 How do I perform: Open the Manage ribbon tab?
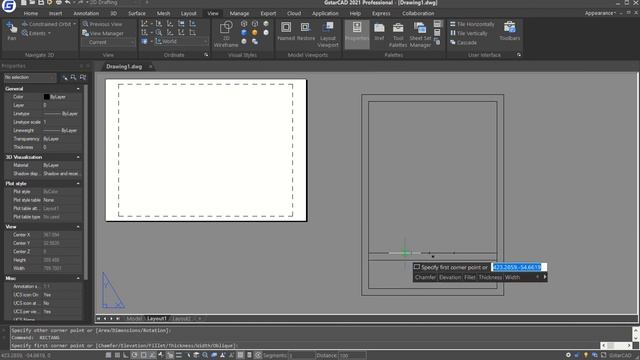[x=239, y=13]
